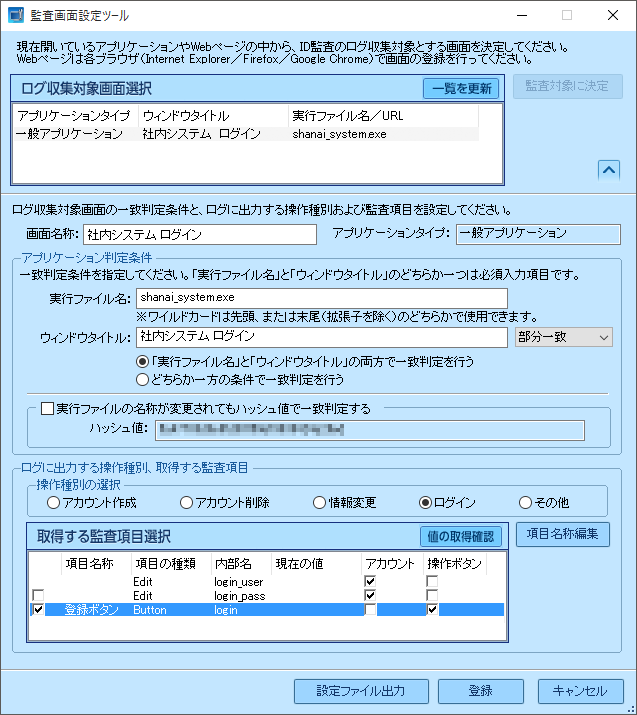The image size is (637, 715).
Task: Toggle 操作ボタン checkbox for login_user row
Action: (x=432, y=581)
